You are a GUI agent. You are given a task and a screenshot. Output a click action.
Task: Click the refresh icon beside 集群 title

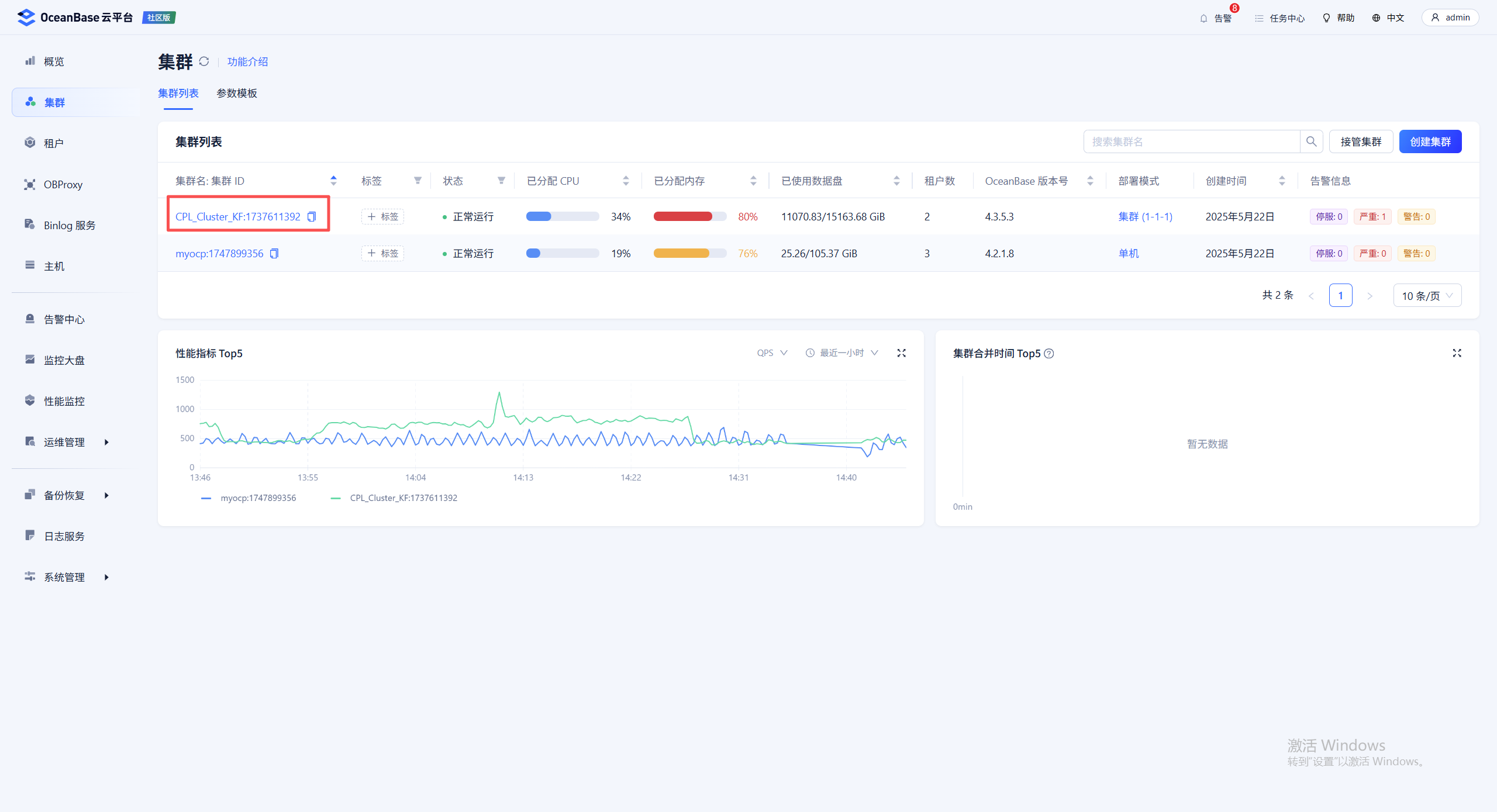[x=203, y=61]
